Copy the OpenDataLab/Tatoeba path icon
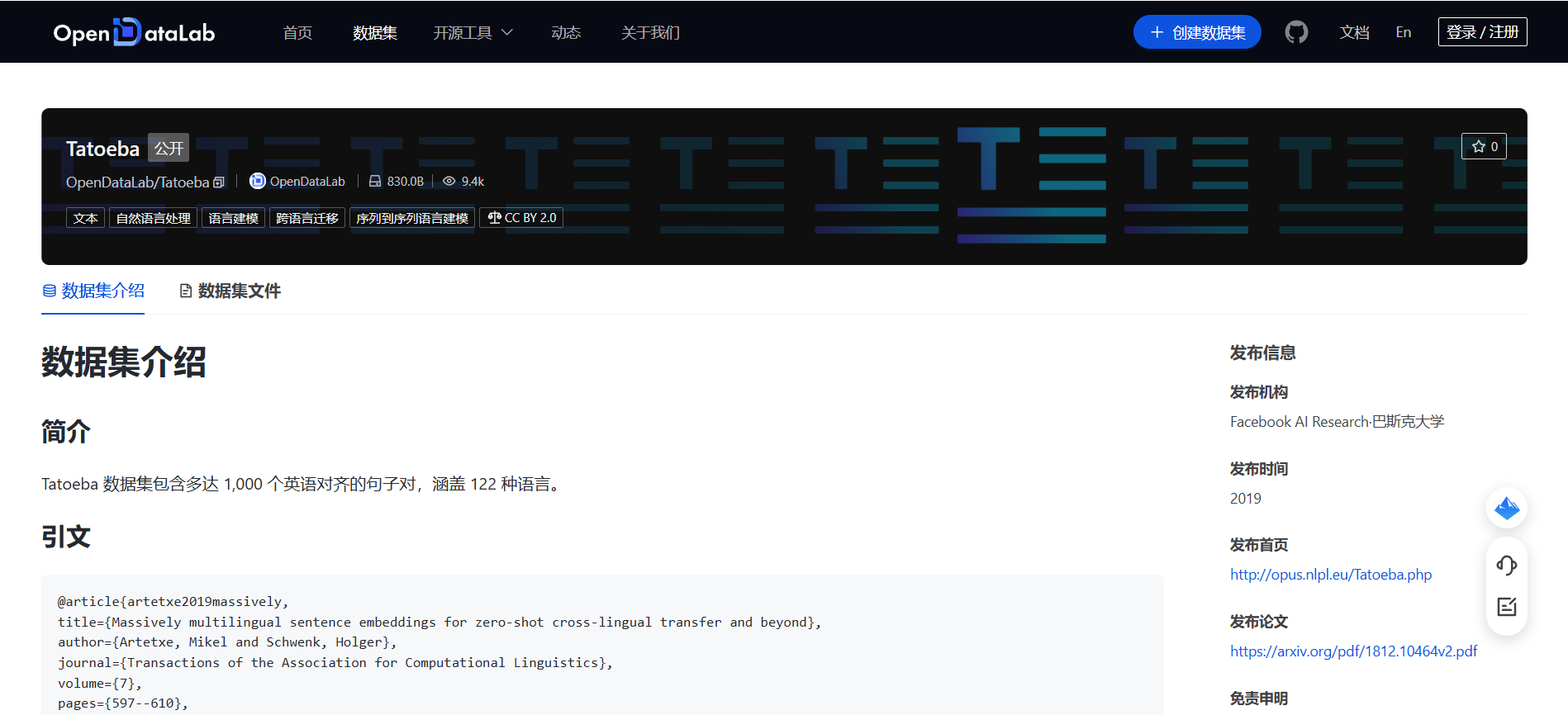This screenshot has height=715, width=1568. click(x=219, y=182)
